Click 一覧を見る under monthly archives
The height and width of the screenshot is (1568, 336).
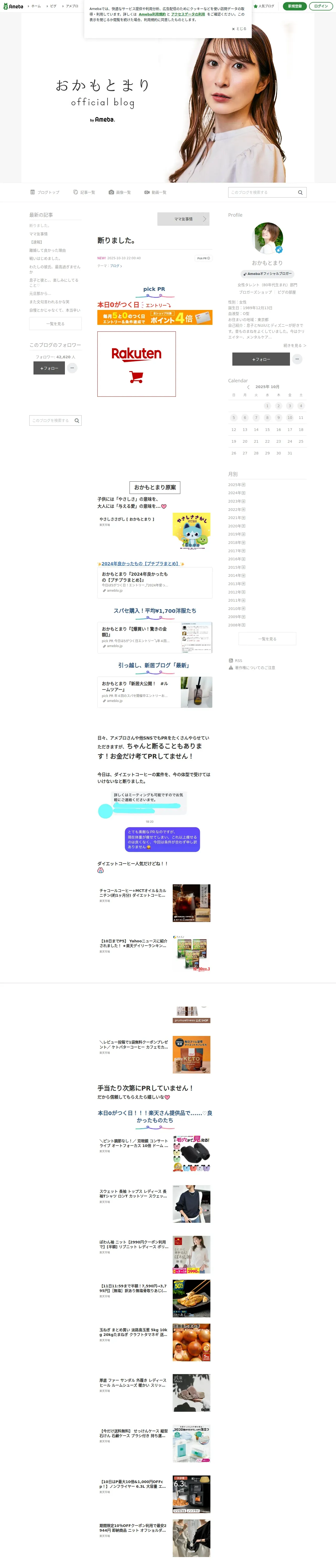pyautogui.click(x=267, y=639)
